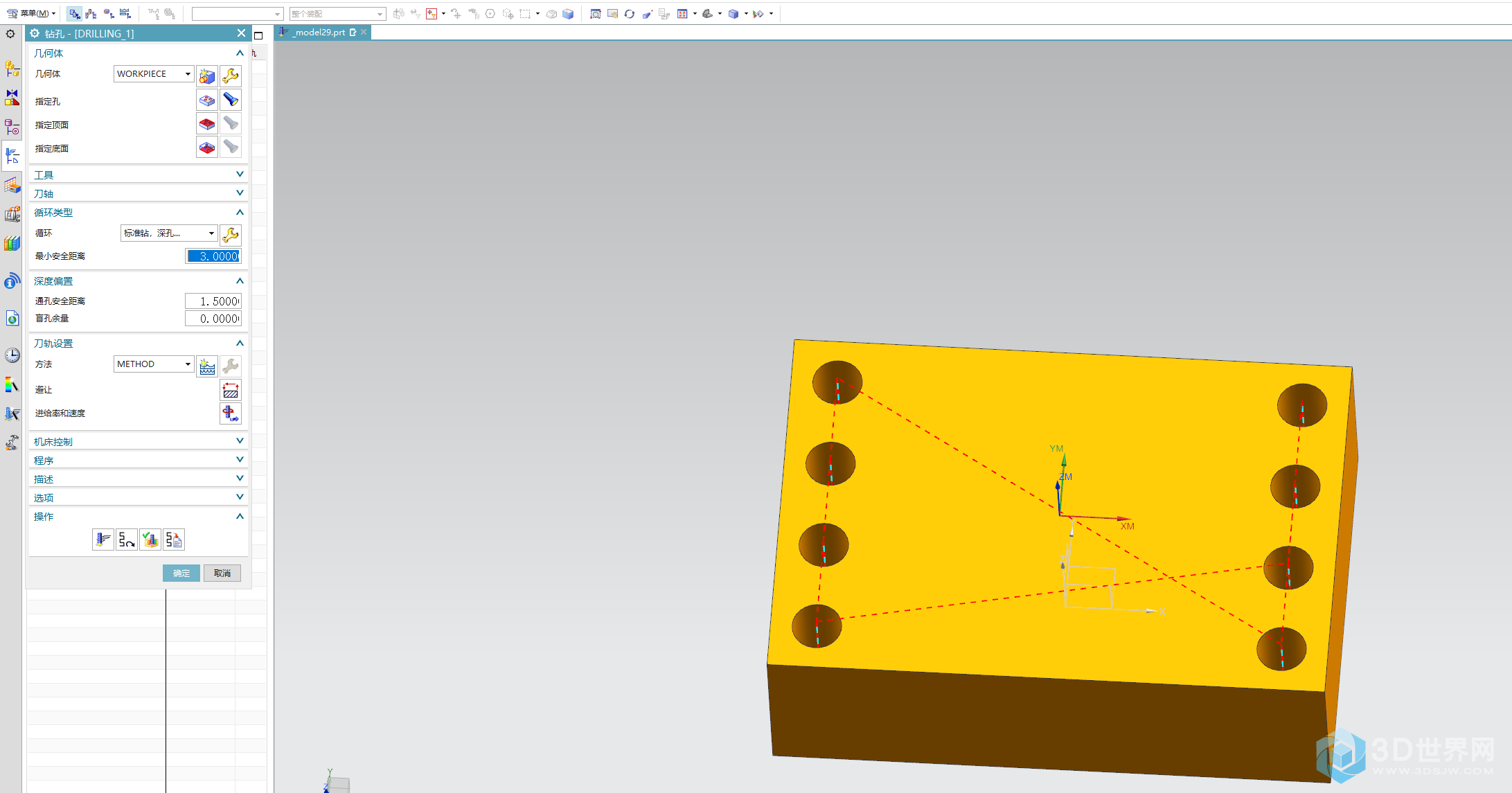This screenshot has height=793, width=1512.
Task: Close the _model29.prt tab
Action: pos(364,32)
